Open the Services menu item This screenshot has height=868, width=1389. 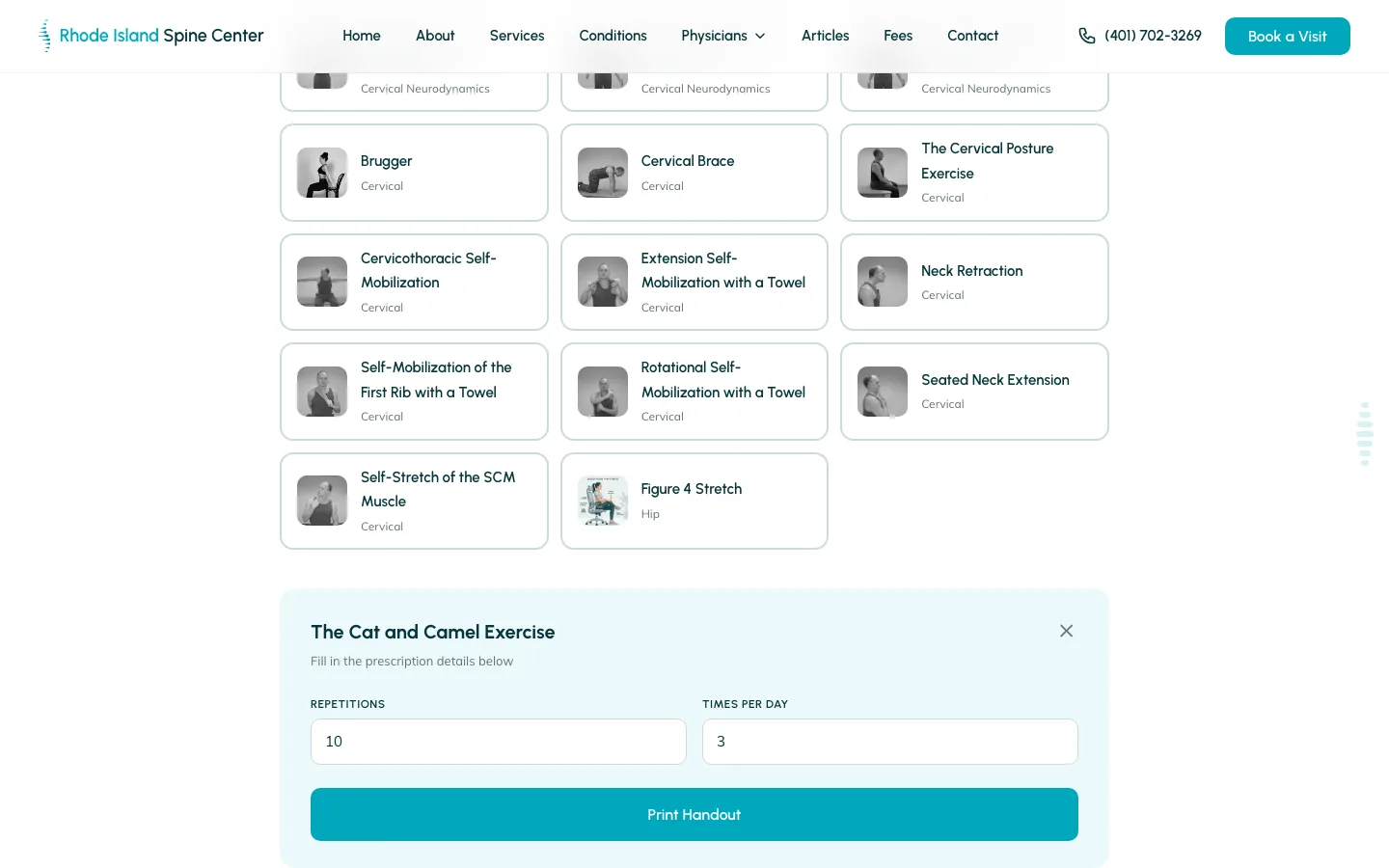[x=517, y=36]
